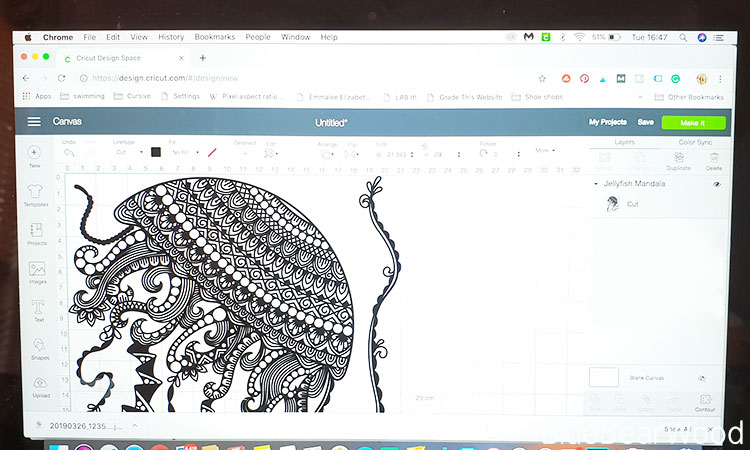Open the Chrome three-dot menu
The height and width of the screenshot is (450, 750).
[x=720, y=79]
